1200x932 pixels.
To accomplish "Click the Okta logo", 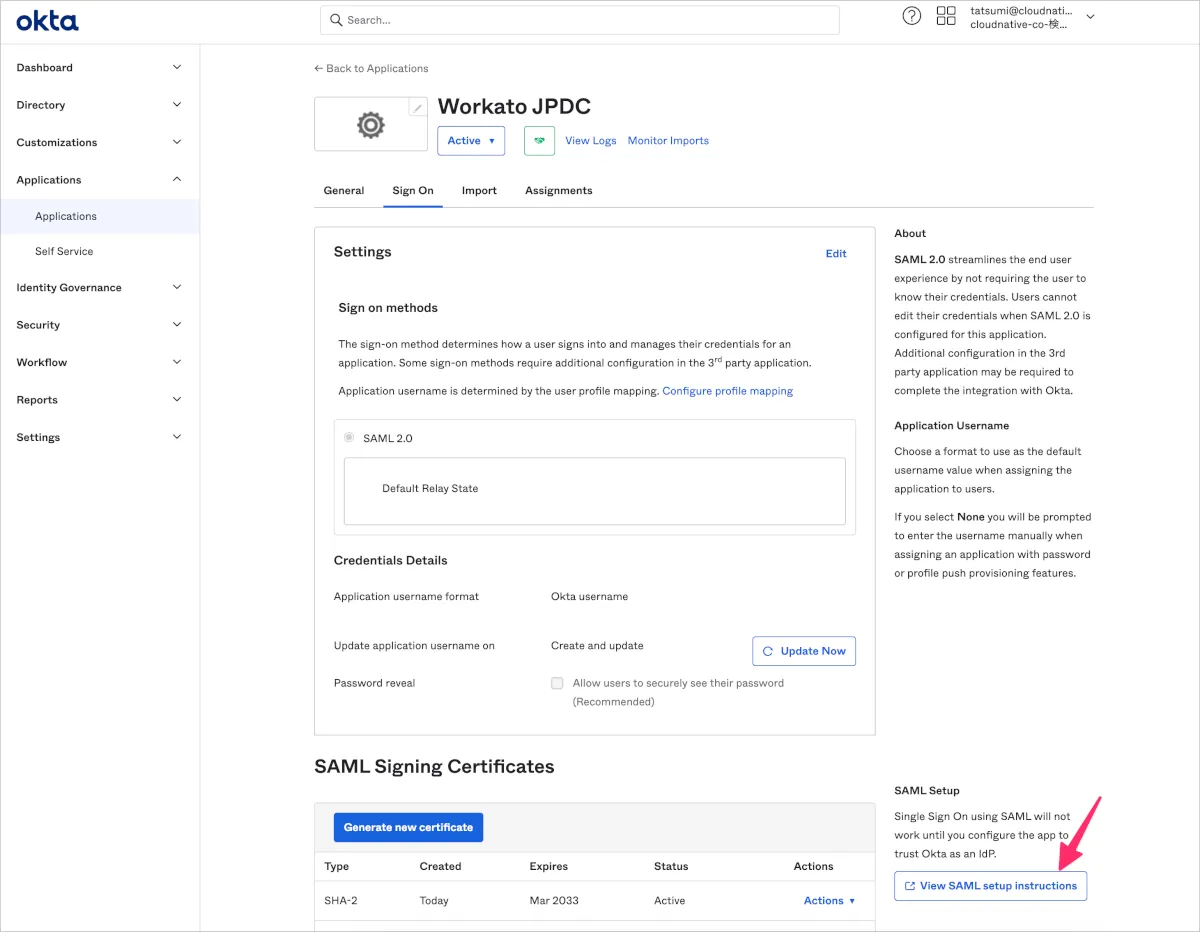I will click(x=47, y=21).
